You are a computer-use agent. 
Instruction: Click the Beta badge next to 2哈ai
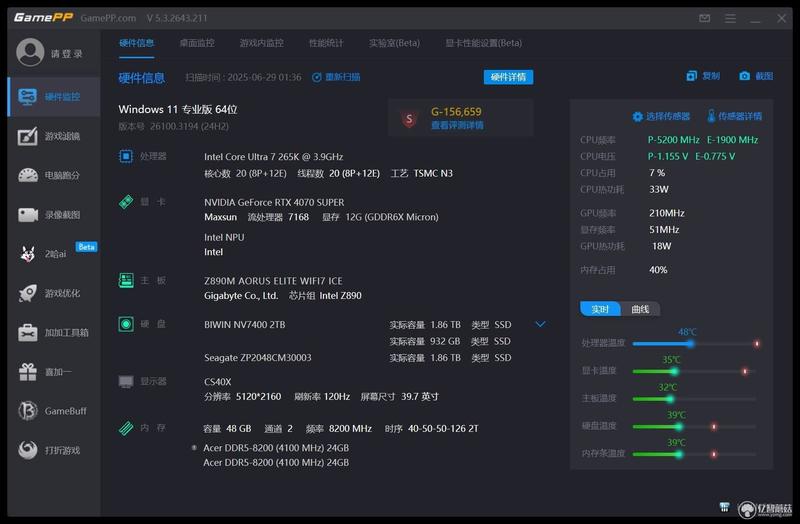(x=86, y=247)
